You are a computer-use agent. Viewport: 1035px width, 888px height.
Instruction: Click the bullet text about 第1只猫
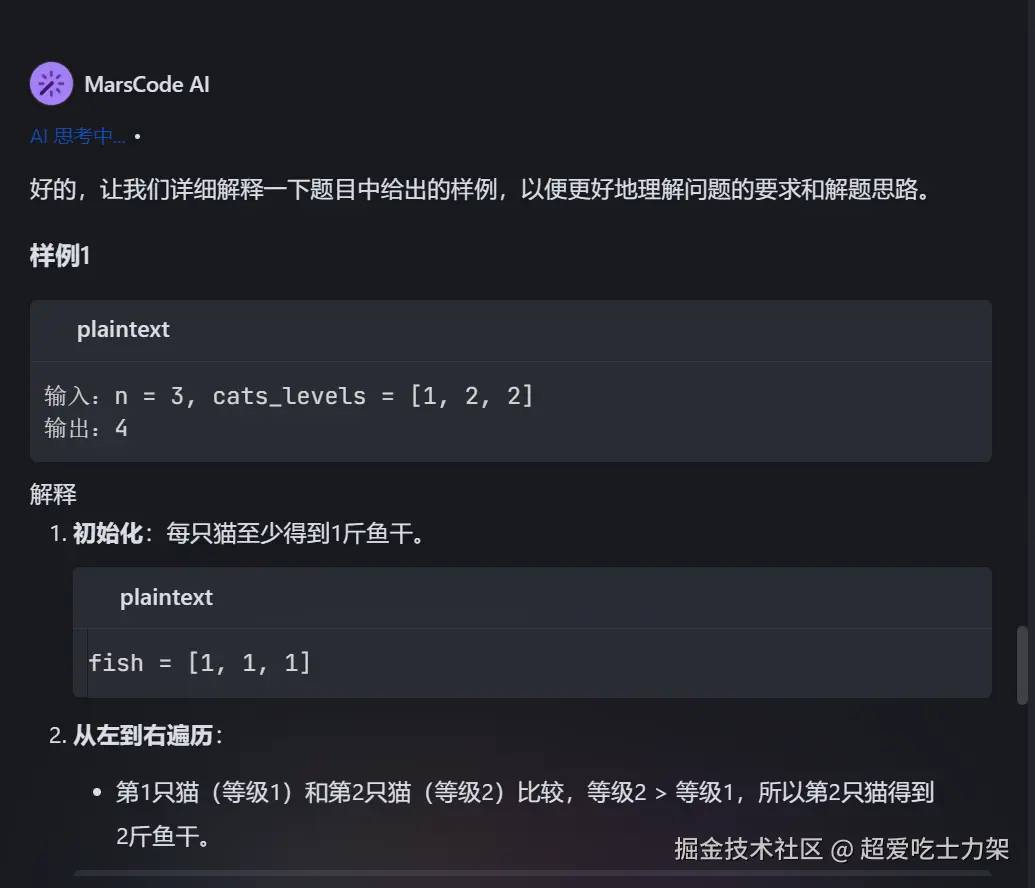coord(524,793)
